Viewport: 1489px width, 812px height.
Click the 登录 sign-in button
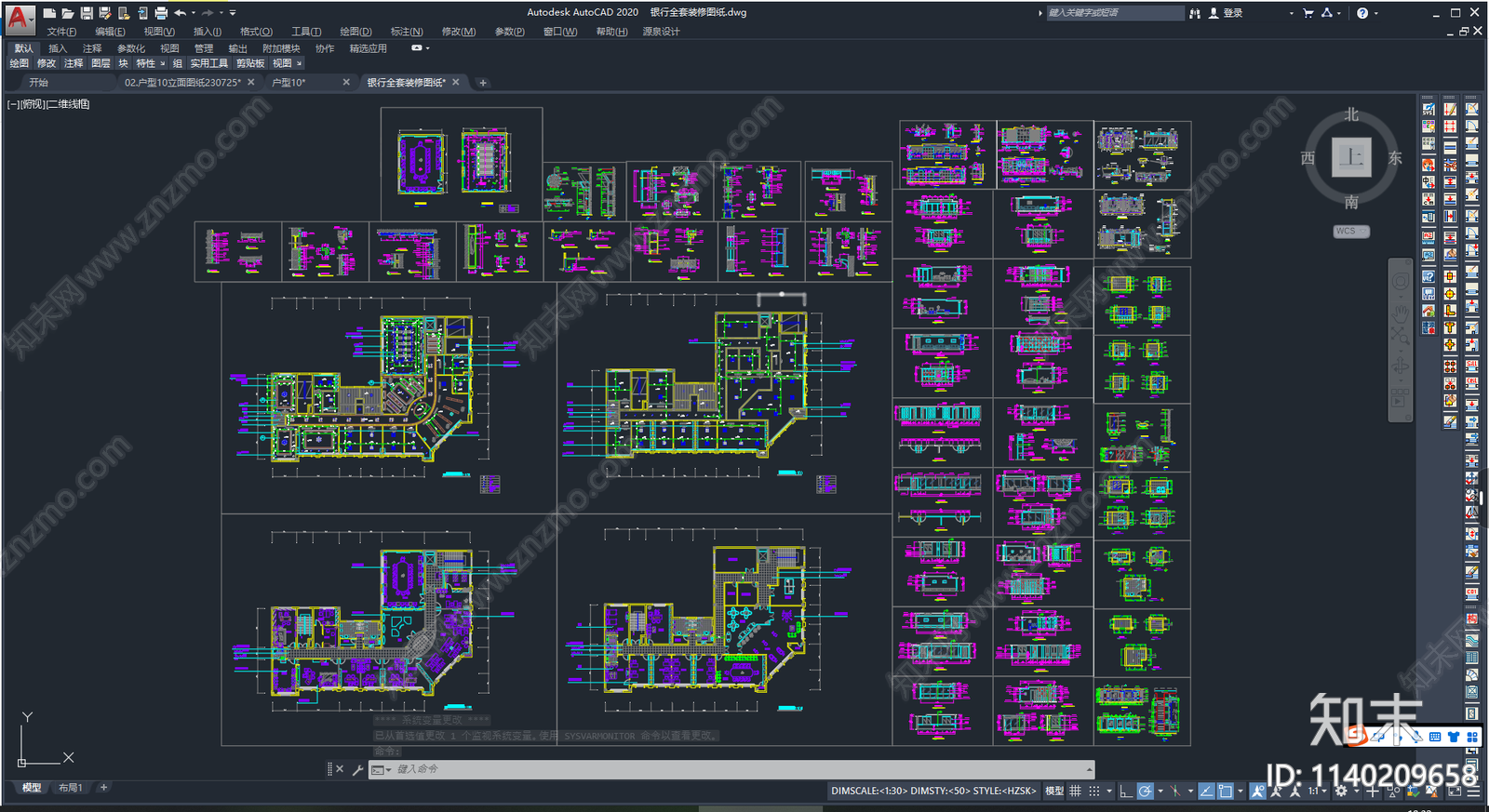1226,13
